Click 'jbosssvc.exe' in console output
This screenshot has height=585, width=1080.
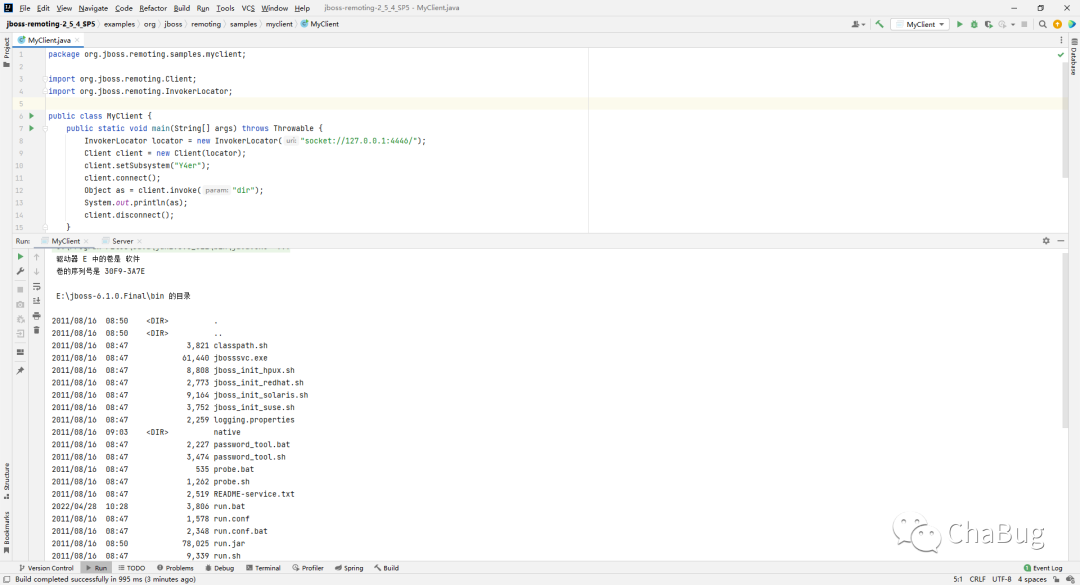point(240,358)
